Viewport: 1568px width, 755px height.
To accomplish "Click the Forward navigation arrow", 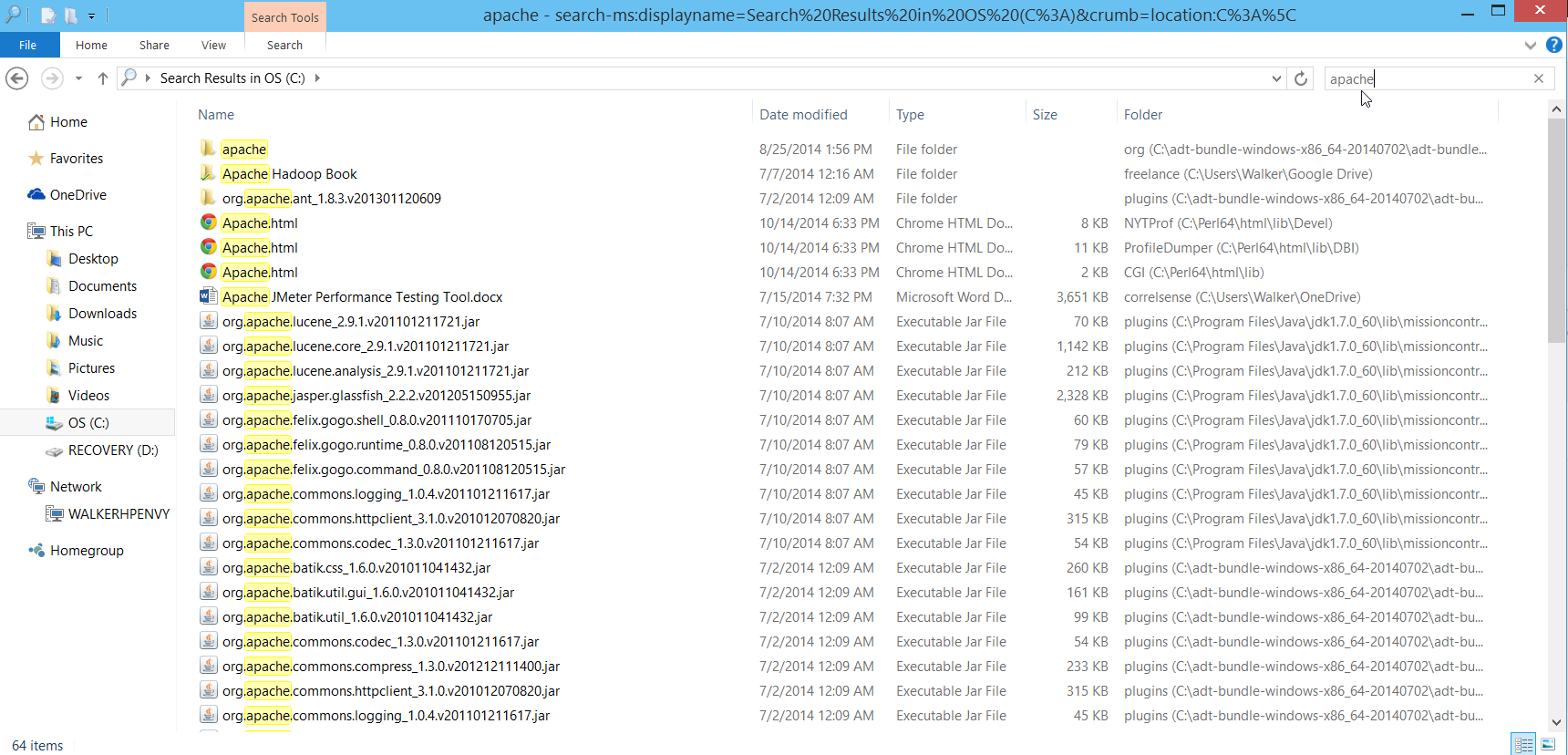I will (52, 78).
